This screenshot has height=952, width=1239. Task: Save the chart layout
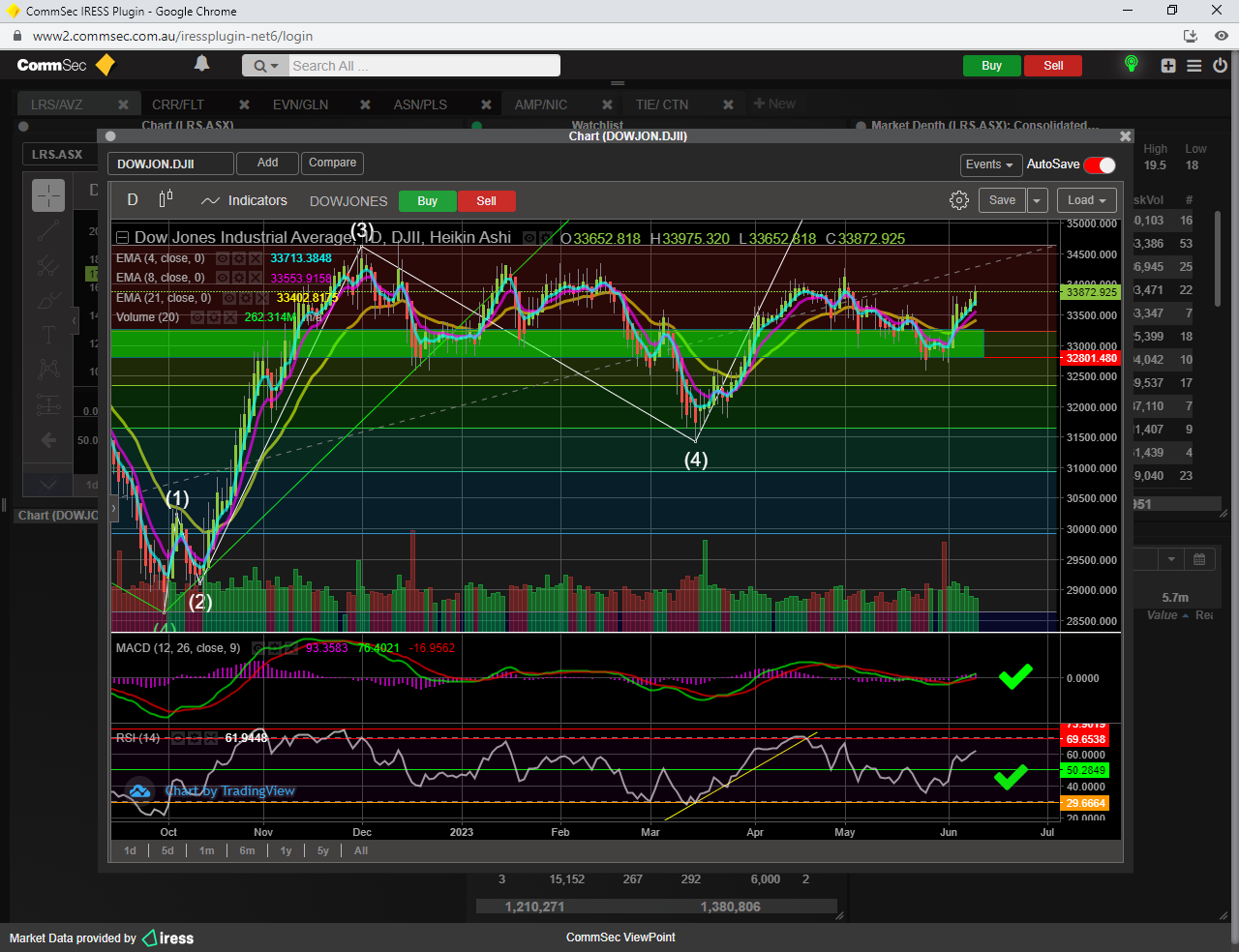[1002, 200]
